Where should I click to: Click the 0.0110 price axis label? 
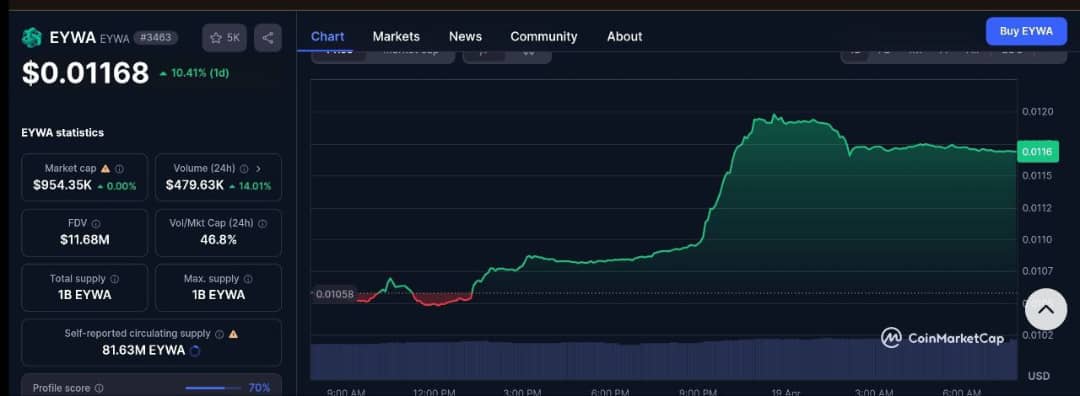tap(1037, 240)
